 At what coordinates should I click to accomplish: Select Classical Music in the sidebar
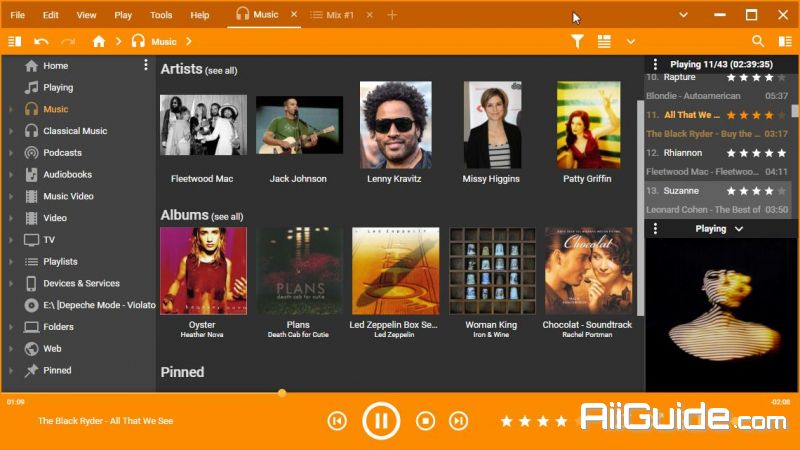pyautogui.click(x=75, y=131)
